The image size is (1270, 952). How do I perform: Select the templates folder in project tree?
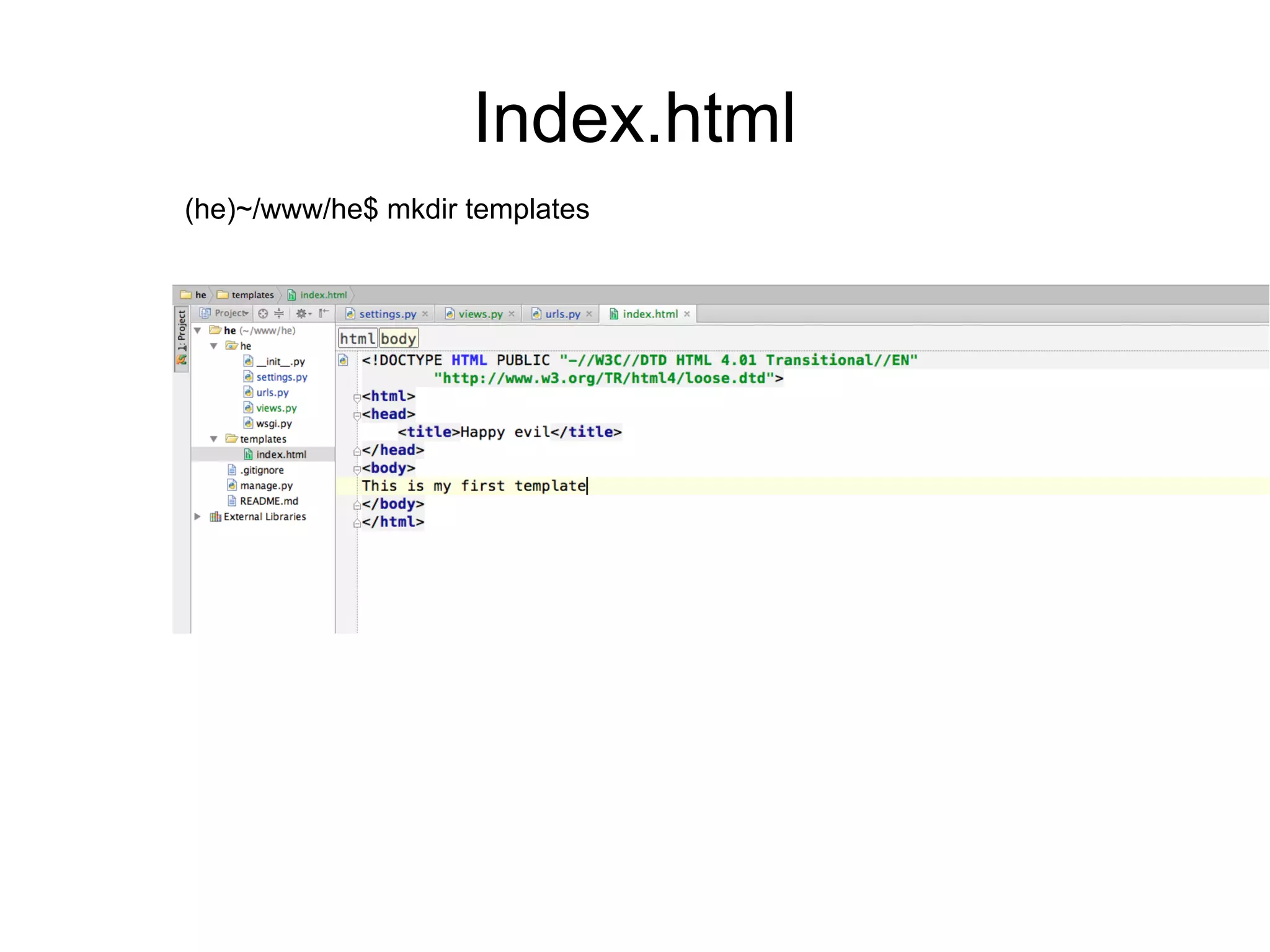coord(256,439)
